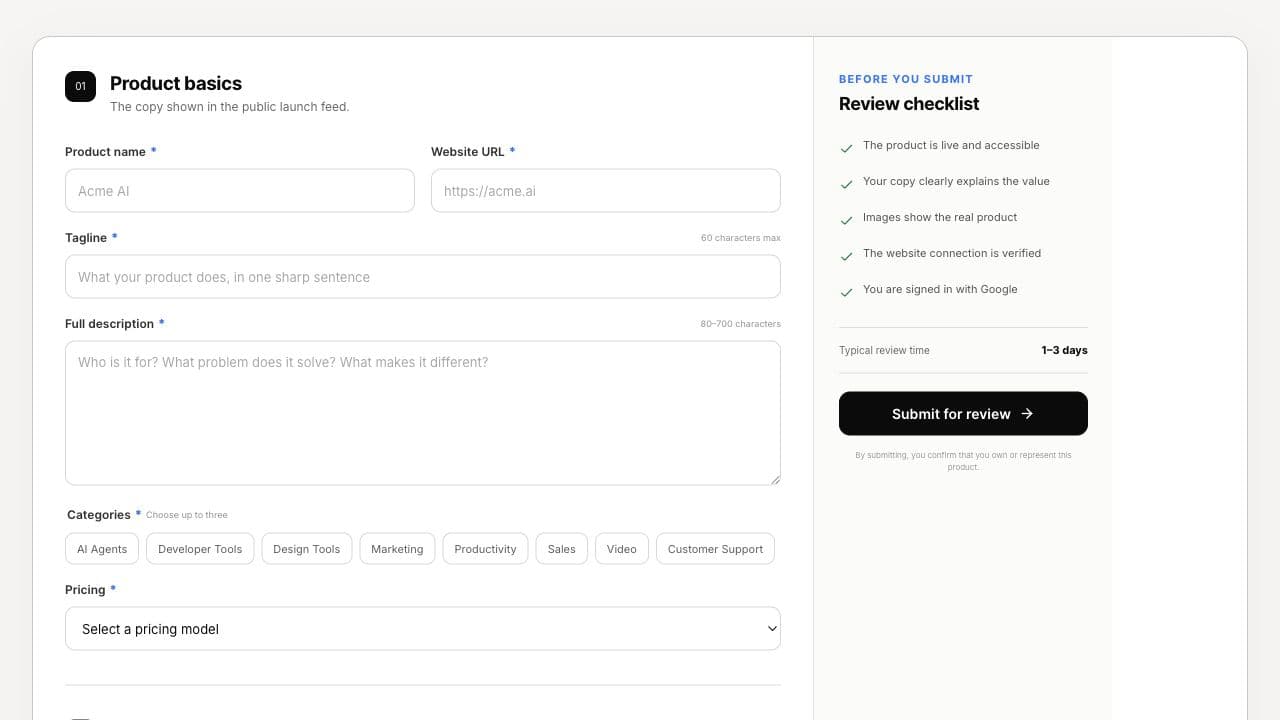
Task: Click the BEFORE YOU SUBMIT label
Action: point(906,79)
